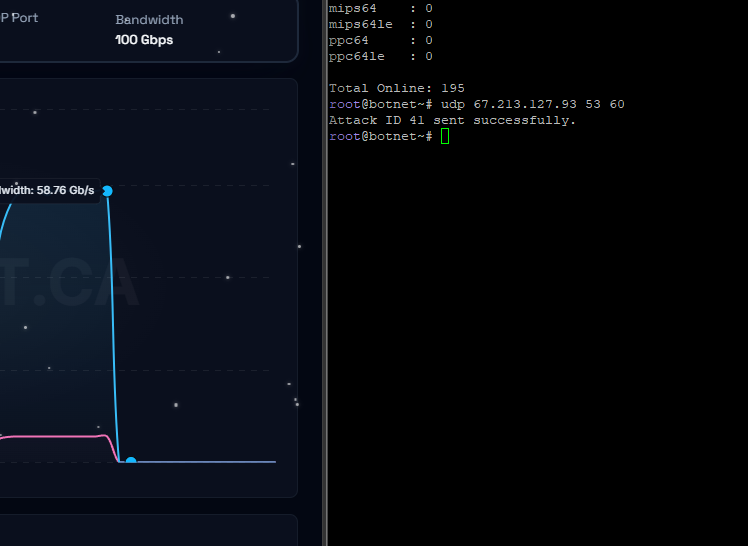Select the 'mips64 : 0' terminal row

pyautogui.click(x=381, y=8)
